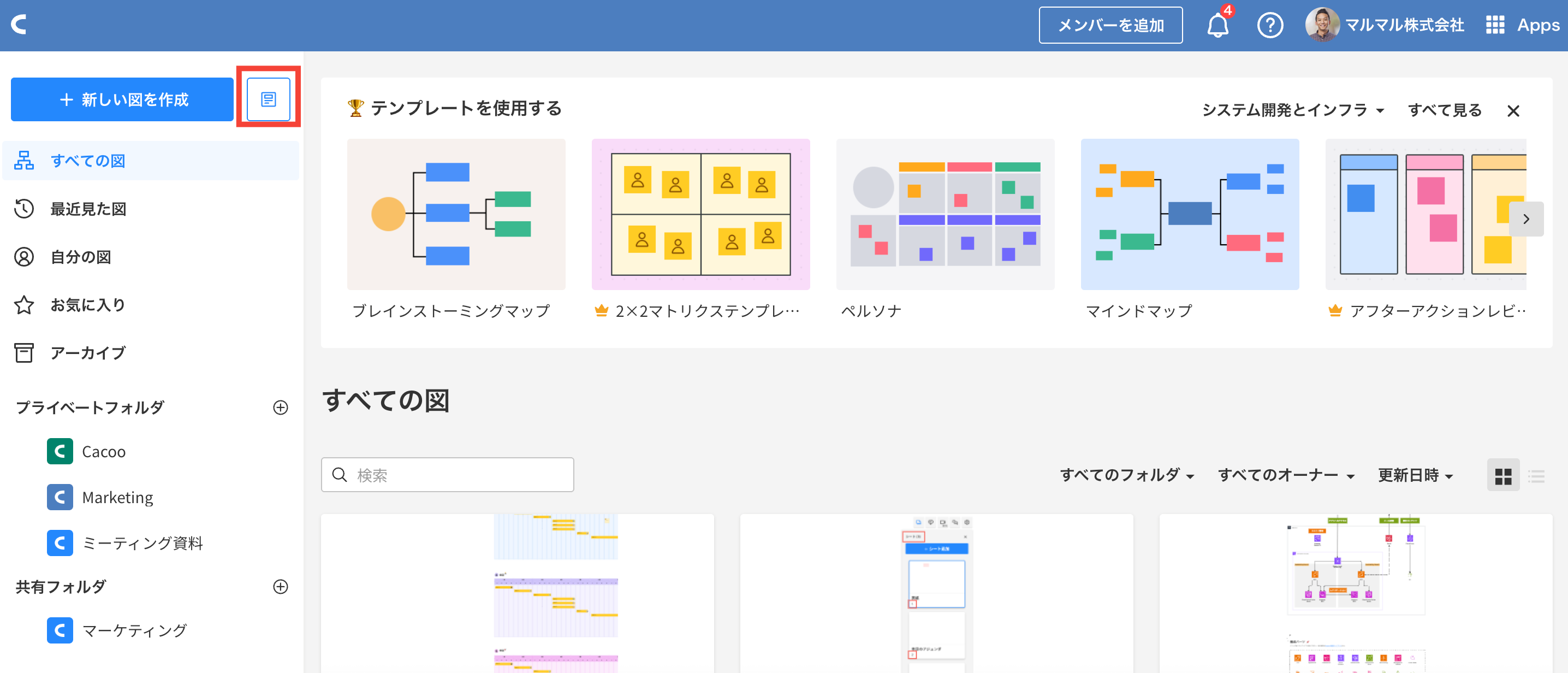Click the ブレインストーミングマップ template name
Viewport: 1568px width, 673px height.
[451, 311]
